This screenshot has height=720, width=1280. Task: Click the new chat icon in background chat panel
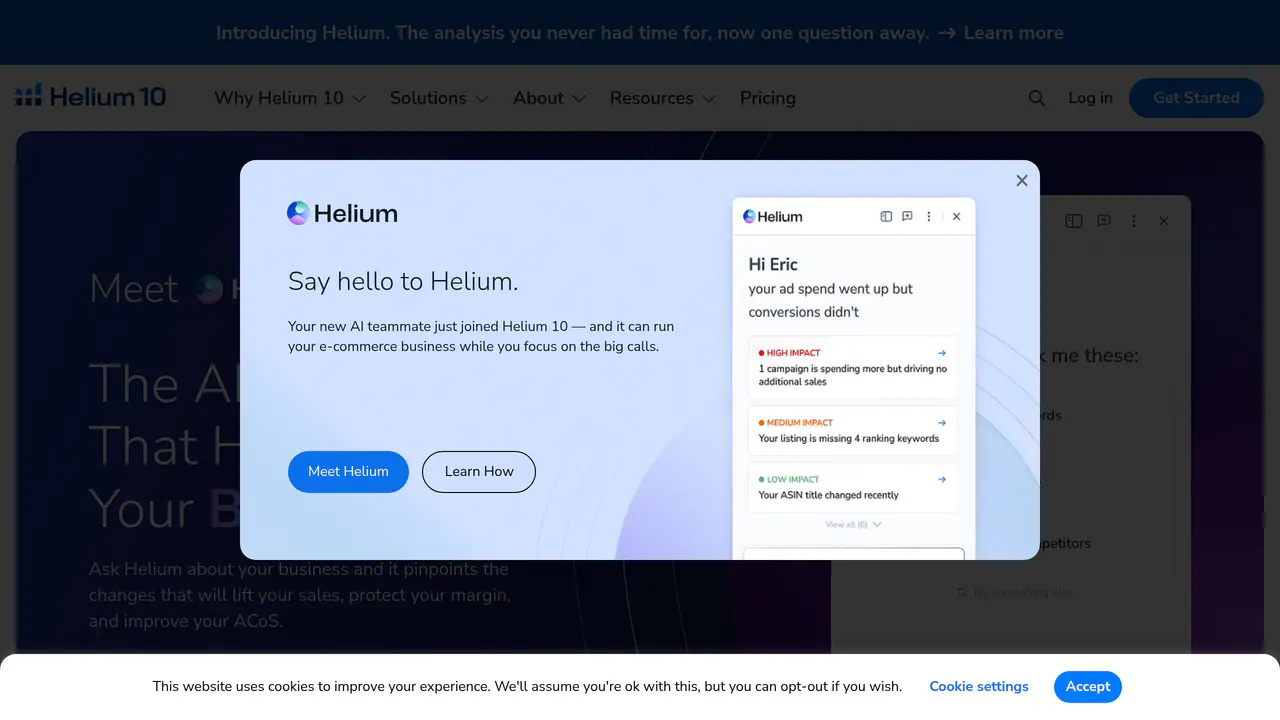pos(1104,221)
